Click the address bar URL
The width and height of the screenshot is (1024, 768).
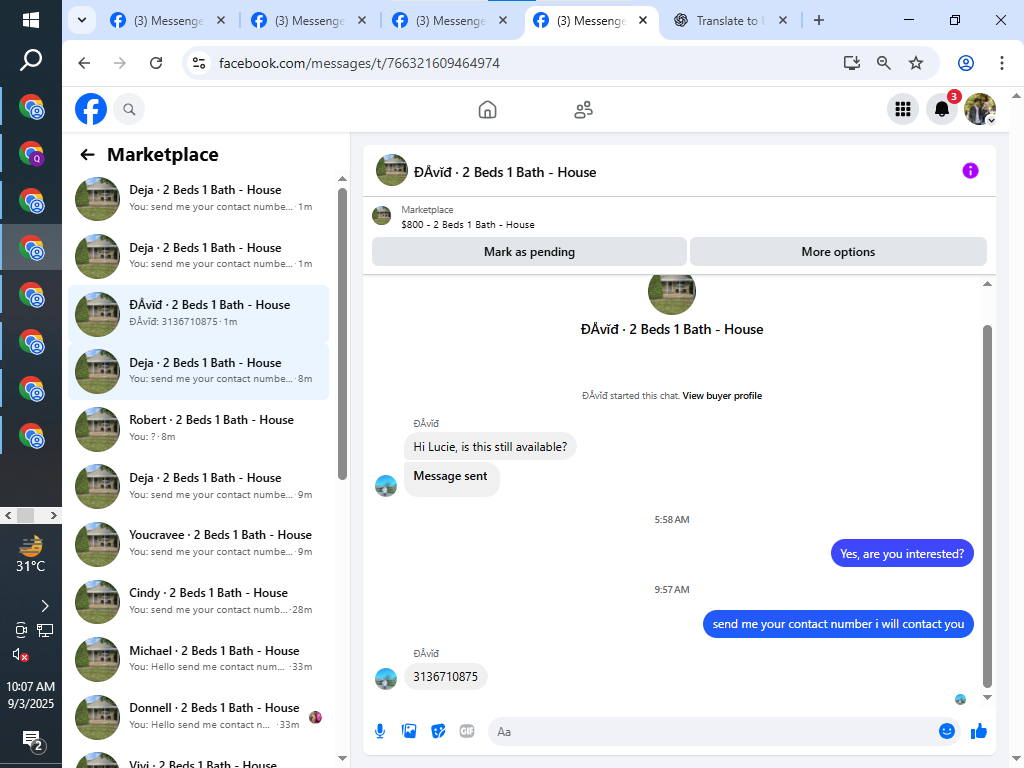pyautogui.click(x=359, y=63)
